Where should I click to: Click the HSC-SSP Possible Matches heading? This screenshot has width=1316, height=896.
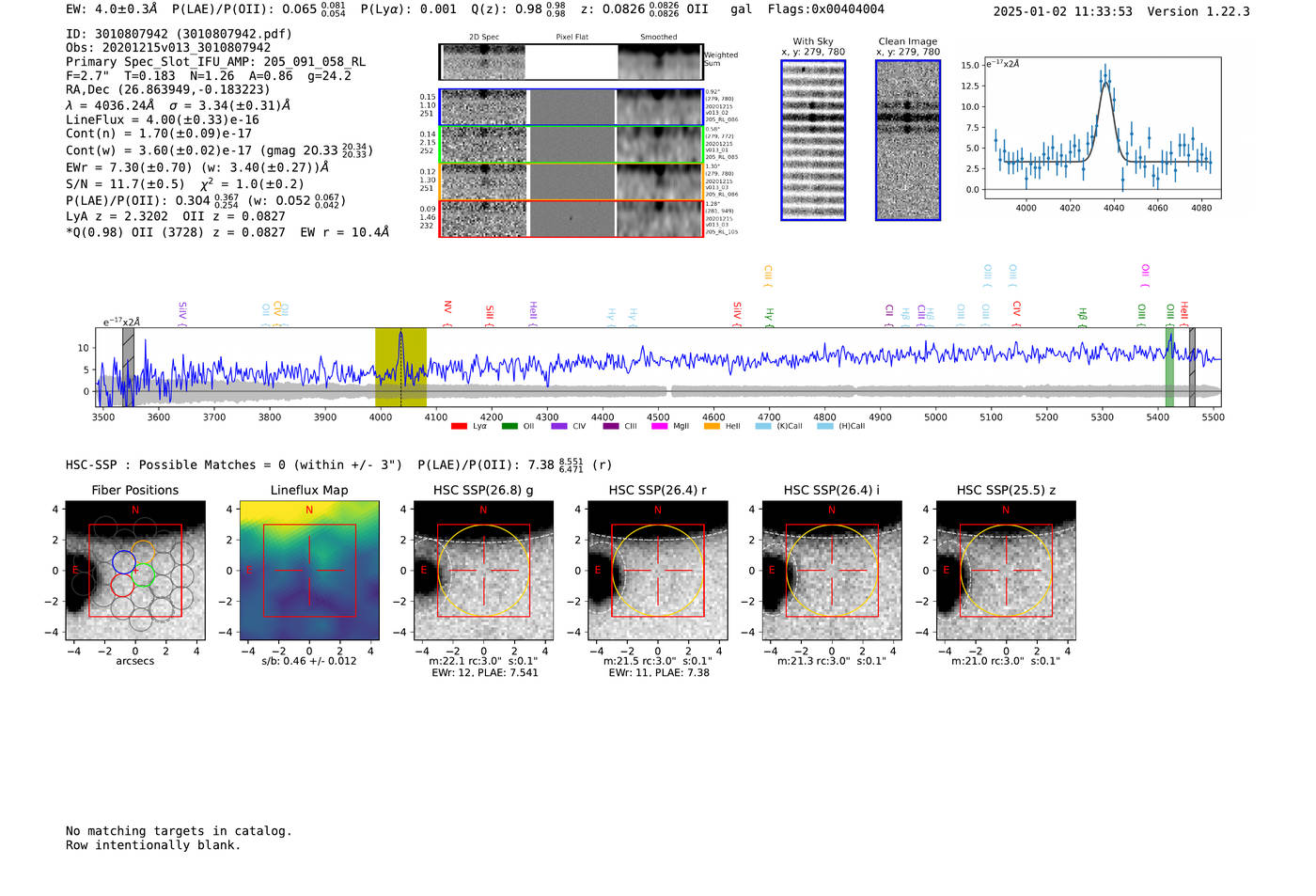tap(234, 465)
